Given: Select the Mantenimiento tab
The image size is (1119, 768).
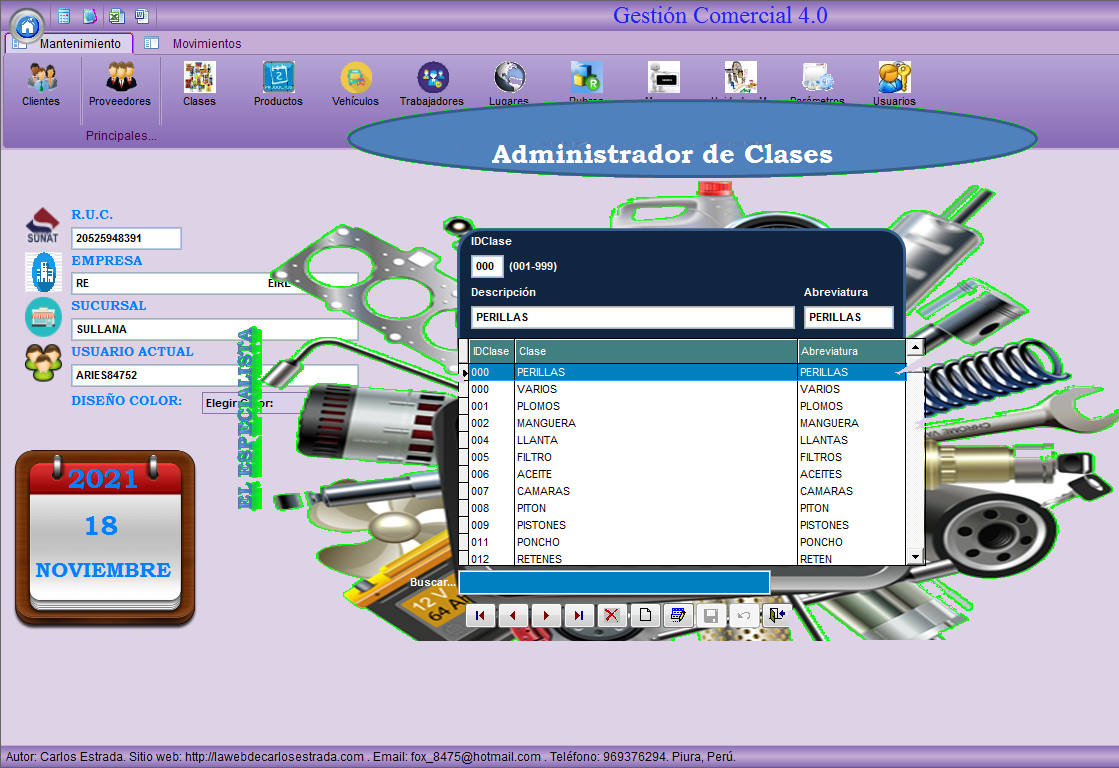Looking at the screenshot, I should (78, 44).
